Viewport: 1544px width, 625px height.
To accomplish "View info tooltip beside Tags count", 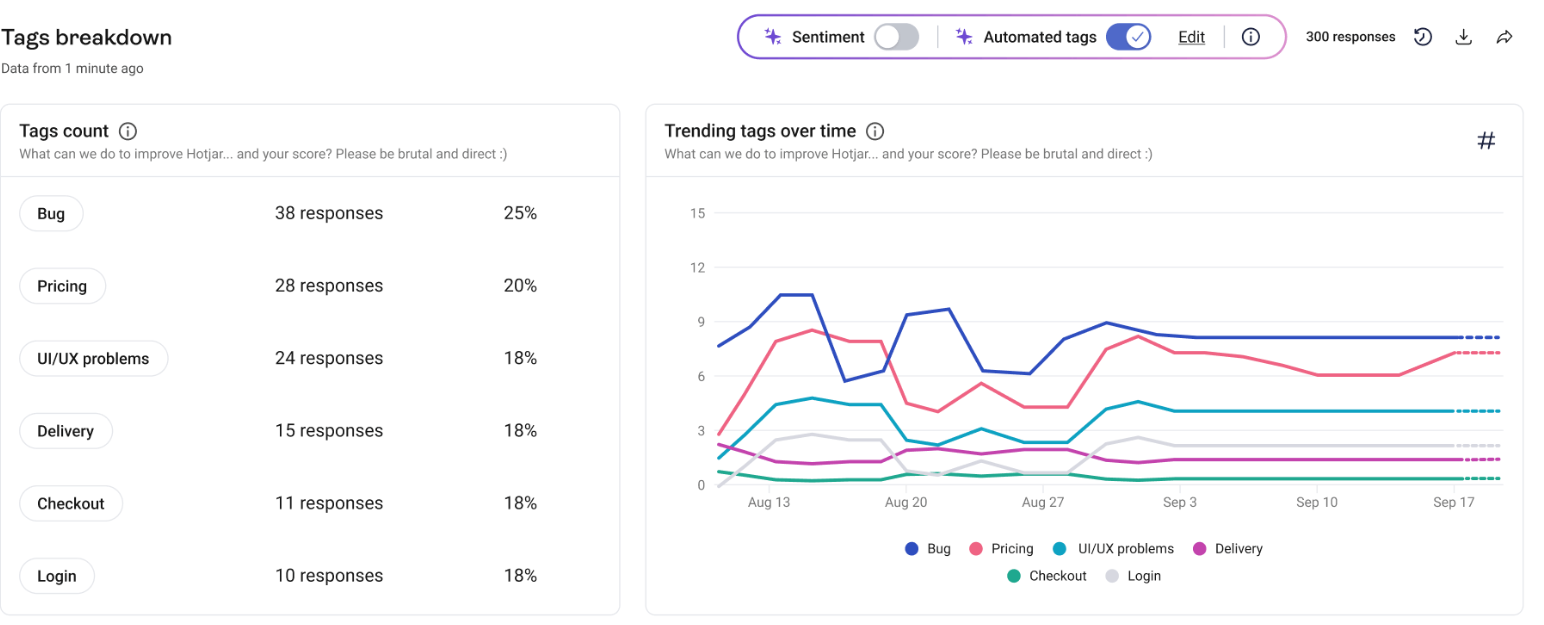I will (x=127, y=130).
